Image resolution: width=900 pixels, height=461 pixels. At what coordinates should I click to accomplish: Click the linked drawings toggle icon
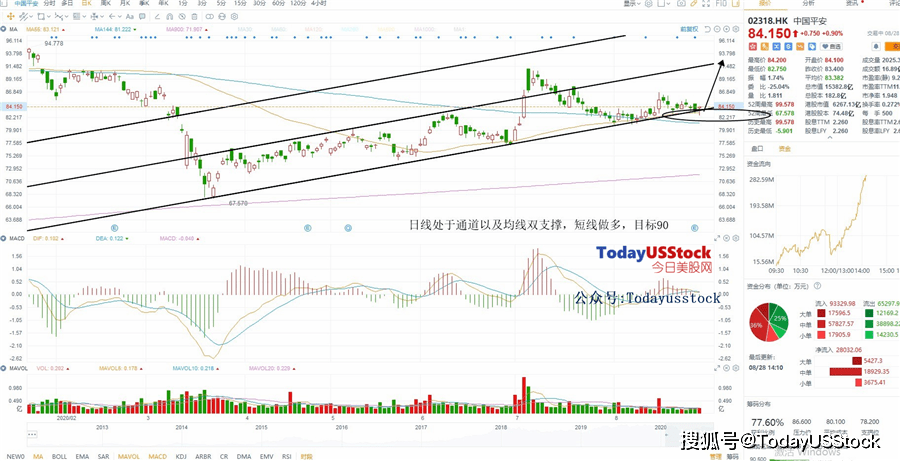[x=210, y=17]
